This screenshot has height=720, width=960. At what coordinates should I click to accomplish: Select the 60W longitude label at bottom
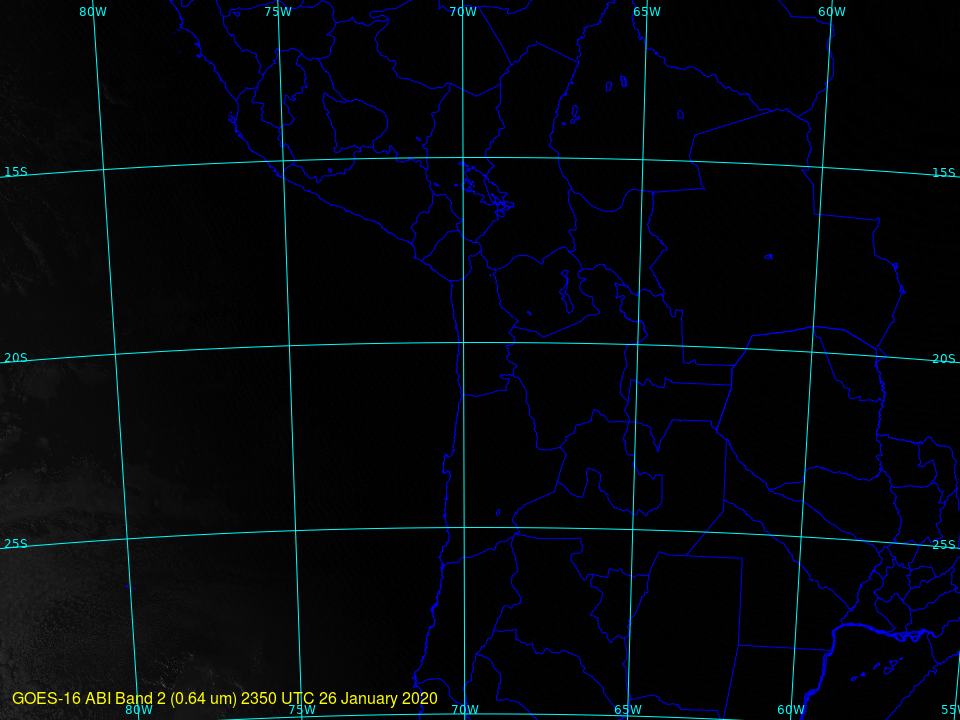(x=790, y=710)
